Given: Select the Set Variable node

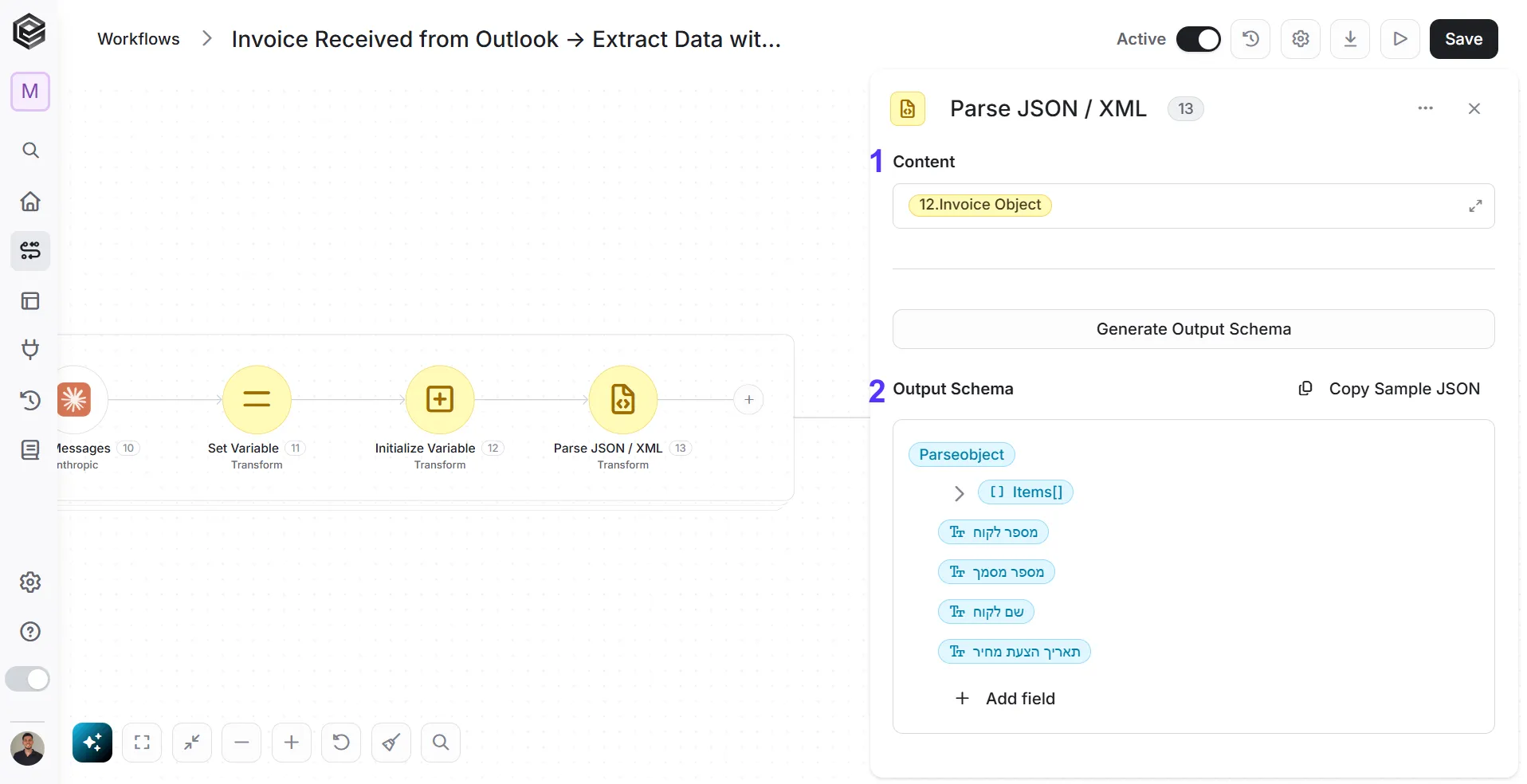Looking at the screenshot, I should (x=257, y=400).
